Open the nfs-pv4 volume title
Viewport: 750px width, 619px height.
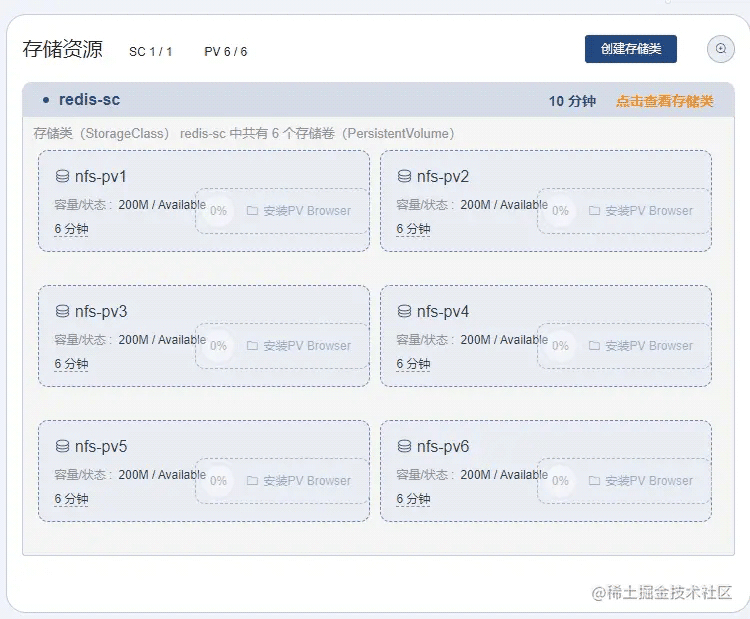click(442, 312)
